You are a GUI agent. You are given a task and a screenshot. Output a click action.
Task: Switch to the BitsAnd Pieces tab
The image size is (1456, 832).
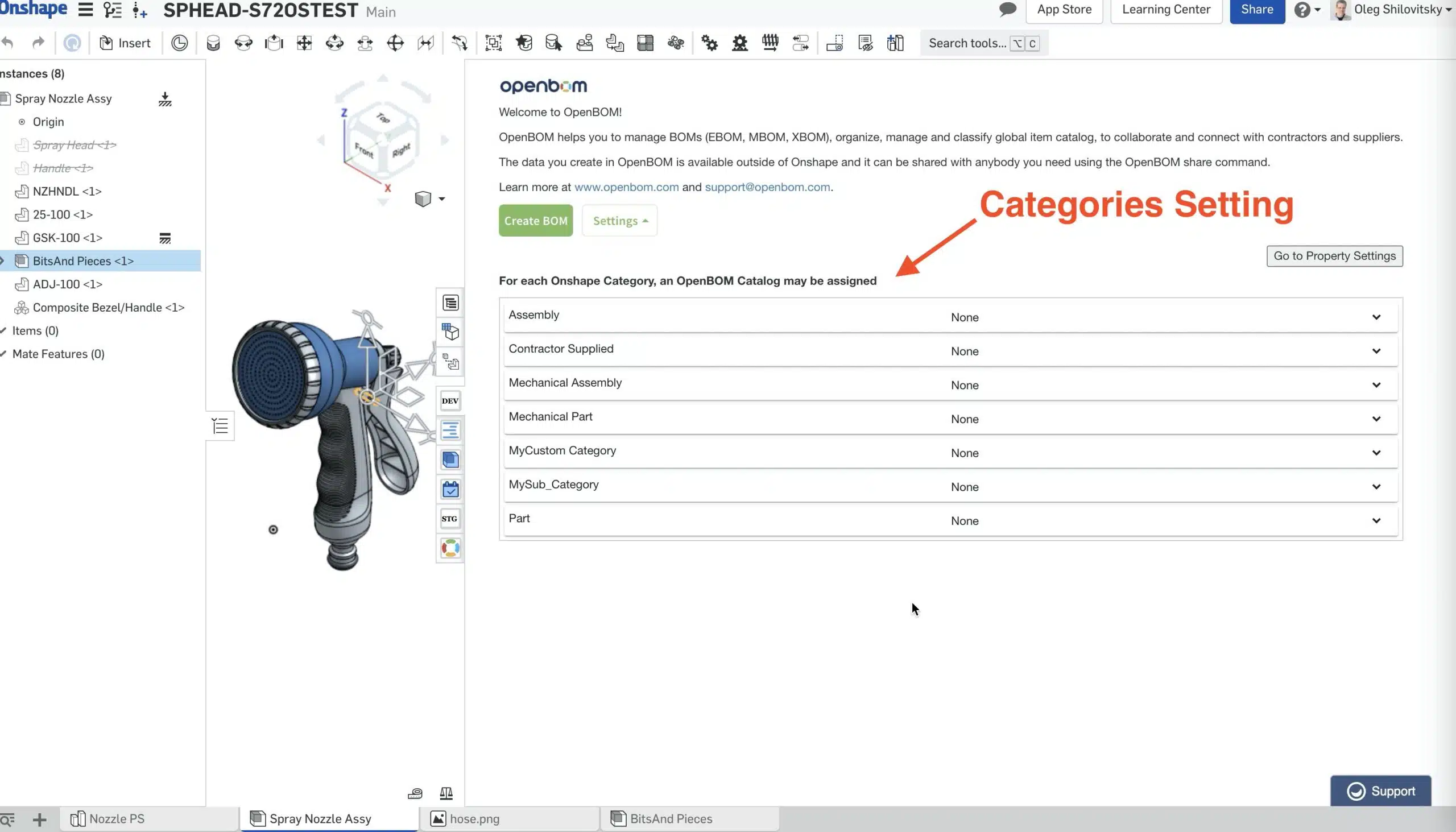(690, 819)
